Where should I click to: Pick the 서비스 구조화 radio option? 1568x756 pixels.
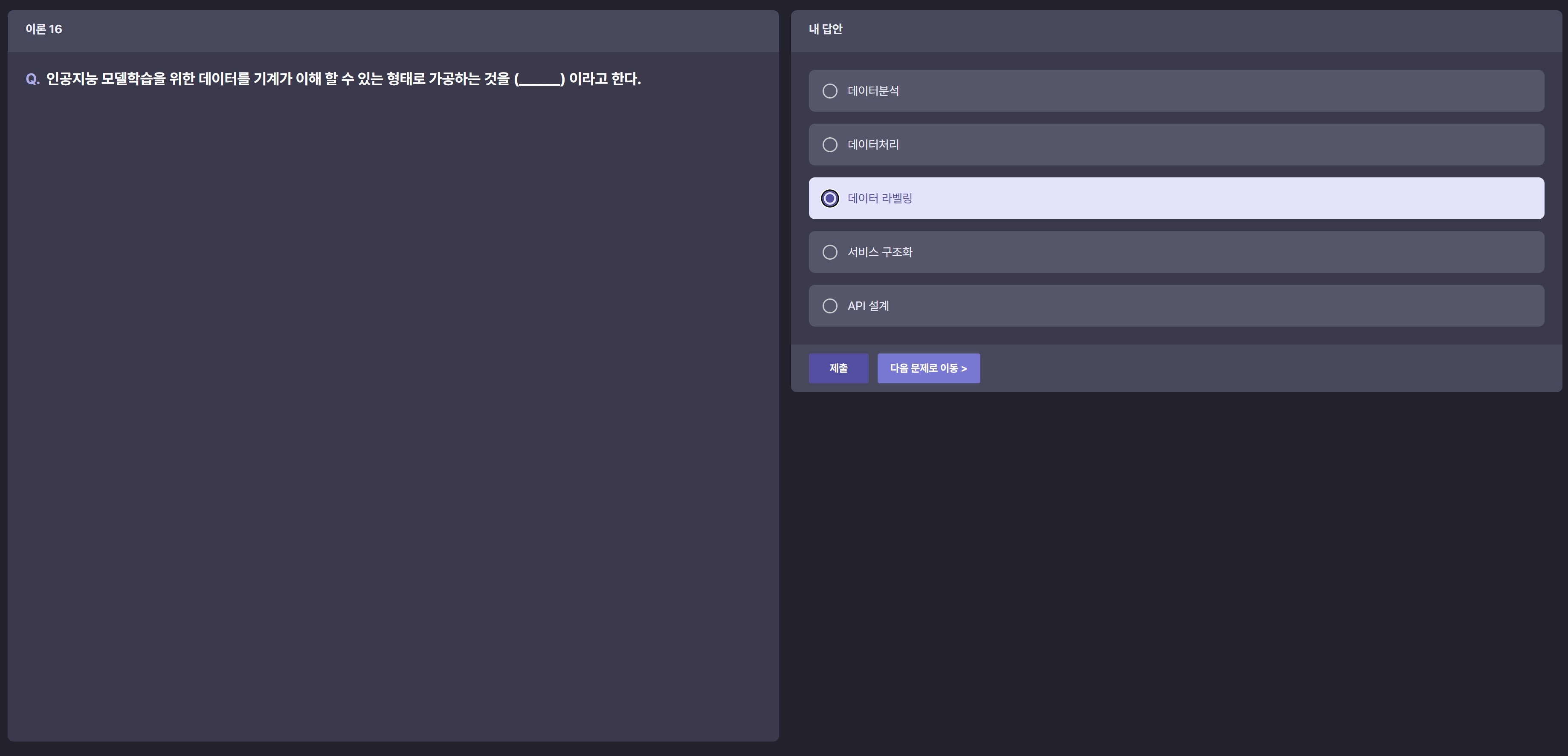830,252
